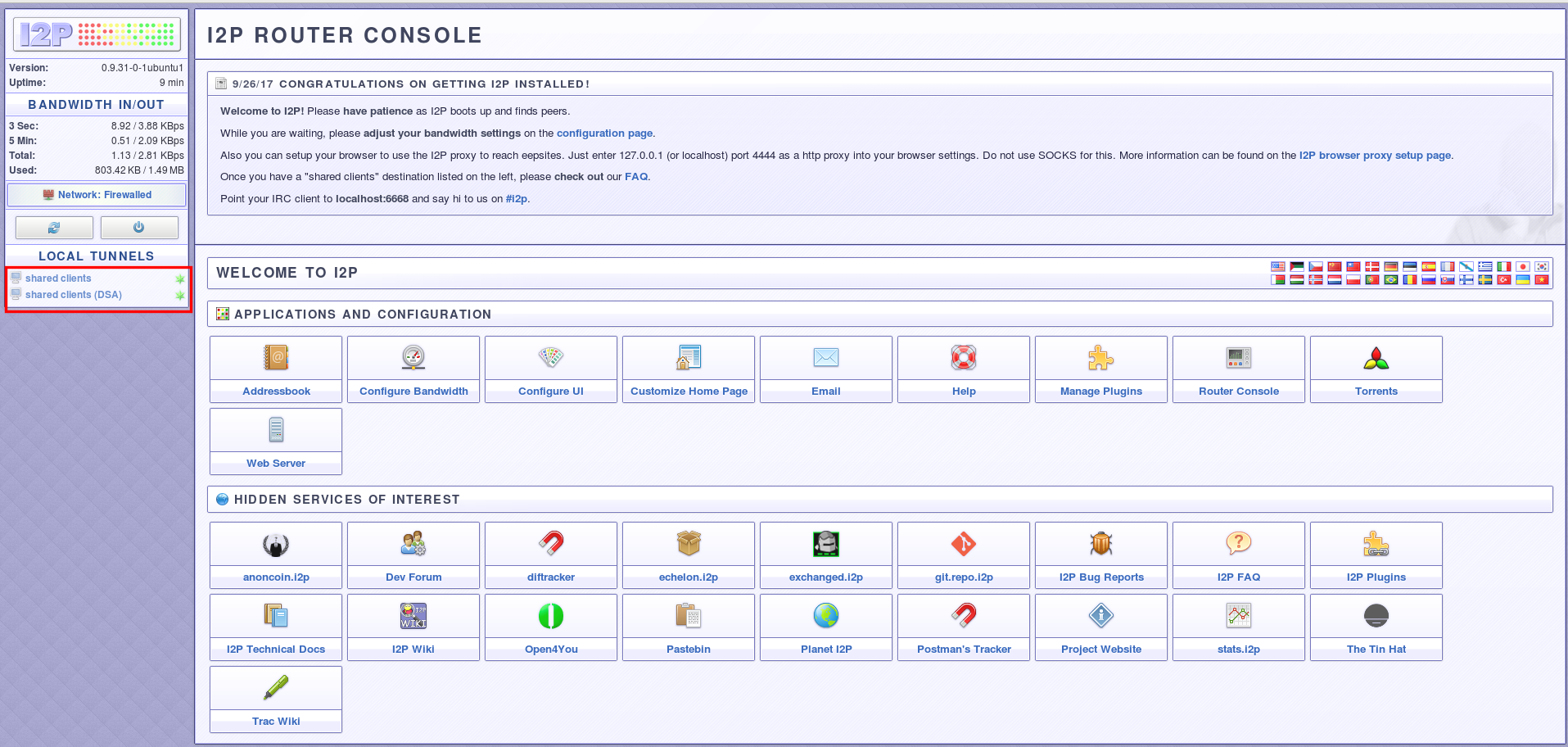Click the FAQ link in welcome news

(x=636, y=177)
